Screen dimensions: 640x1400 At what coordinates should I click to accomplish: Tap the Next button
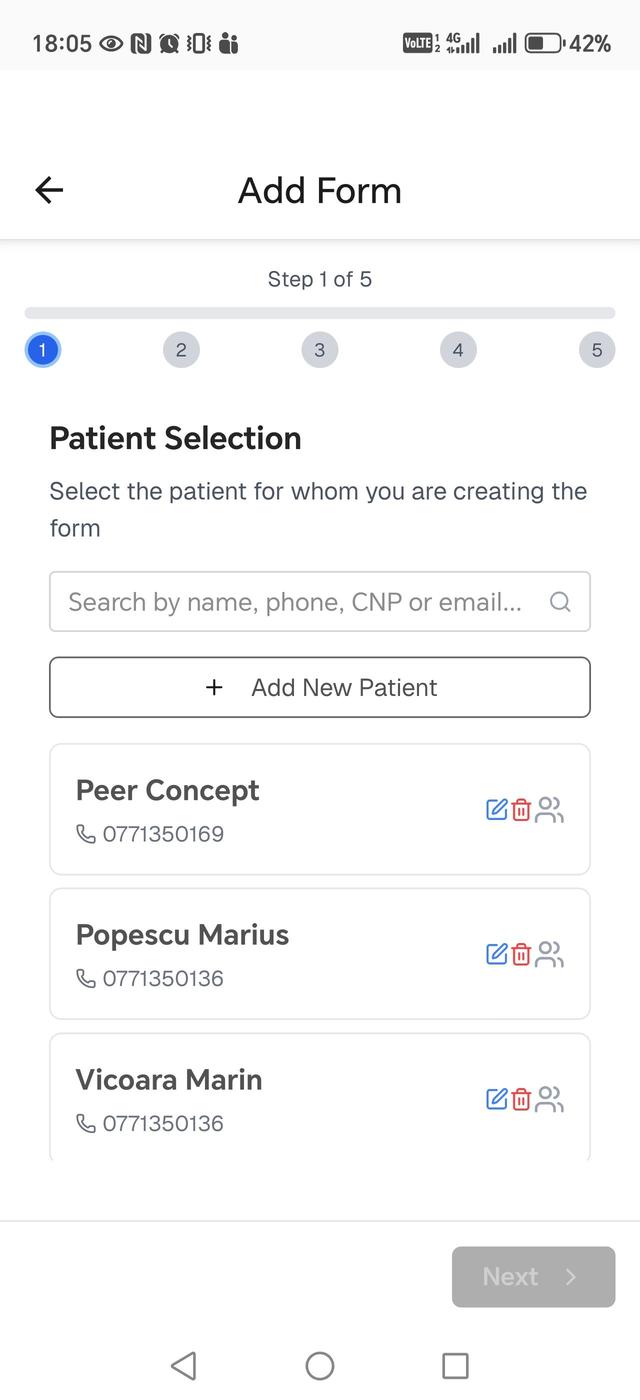coord(533,1277)
